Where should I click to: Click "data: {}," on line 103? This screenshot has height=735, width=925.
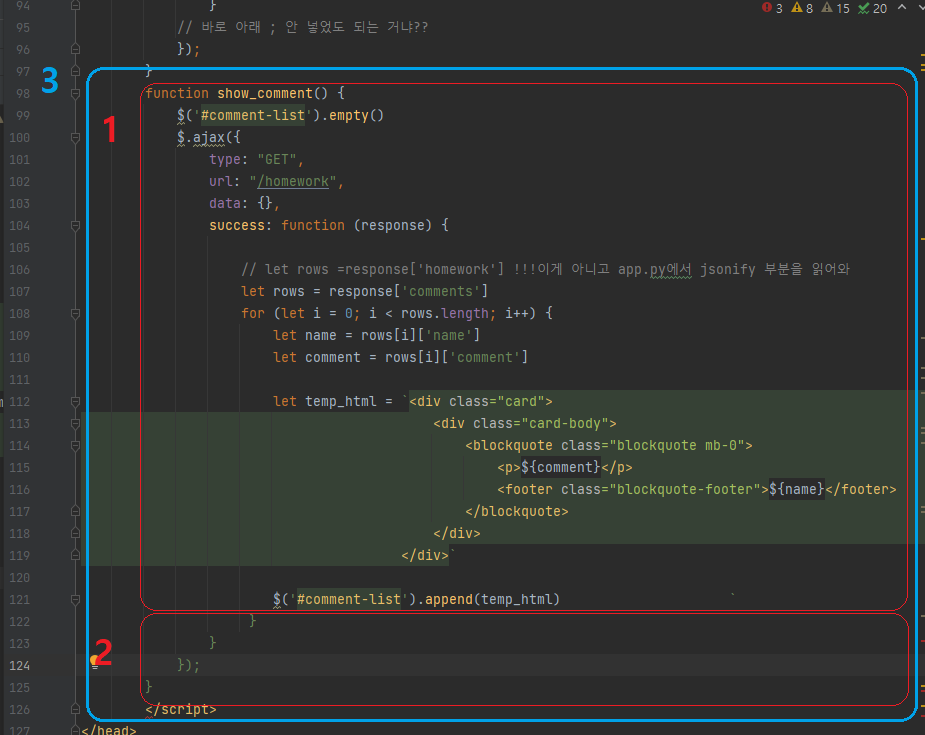tap(244, 204)
